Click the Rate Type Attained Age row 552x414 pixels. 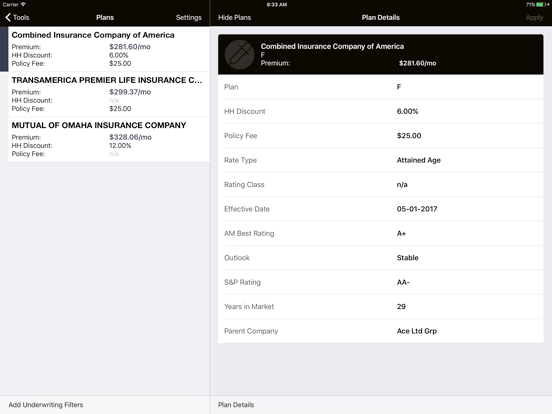pos(381,160)
